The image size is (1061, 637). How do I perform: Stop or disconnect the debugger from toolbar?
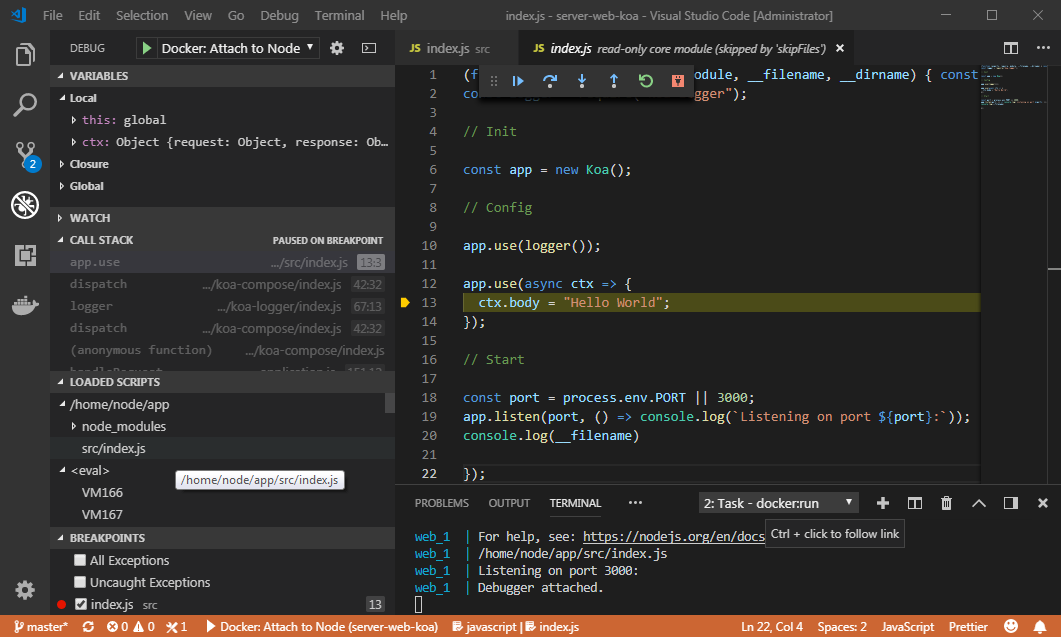click(678, 81)
